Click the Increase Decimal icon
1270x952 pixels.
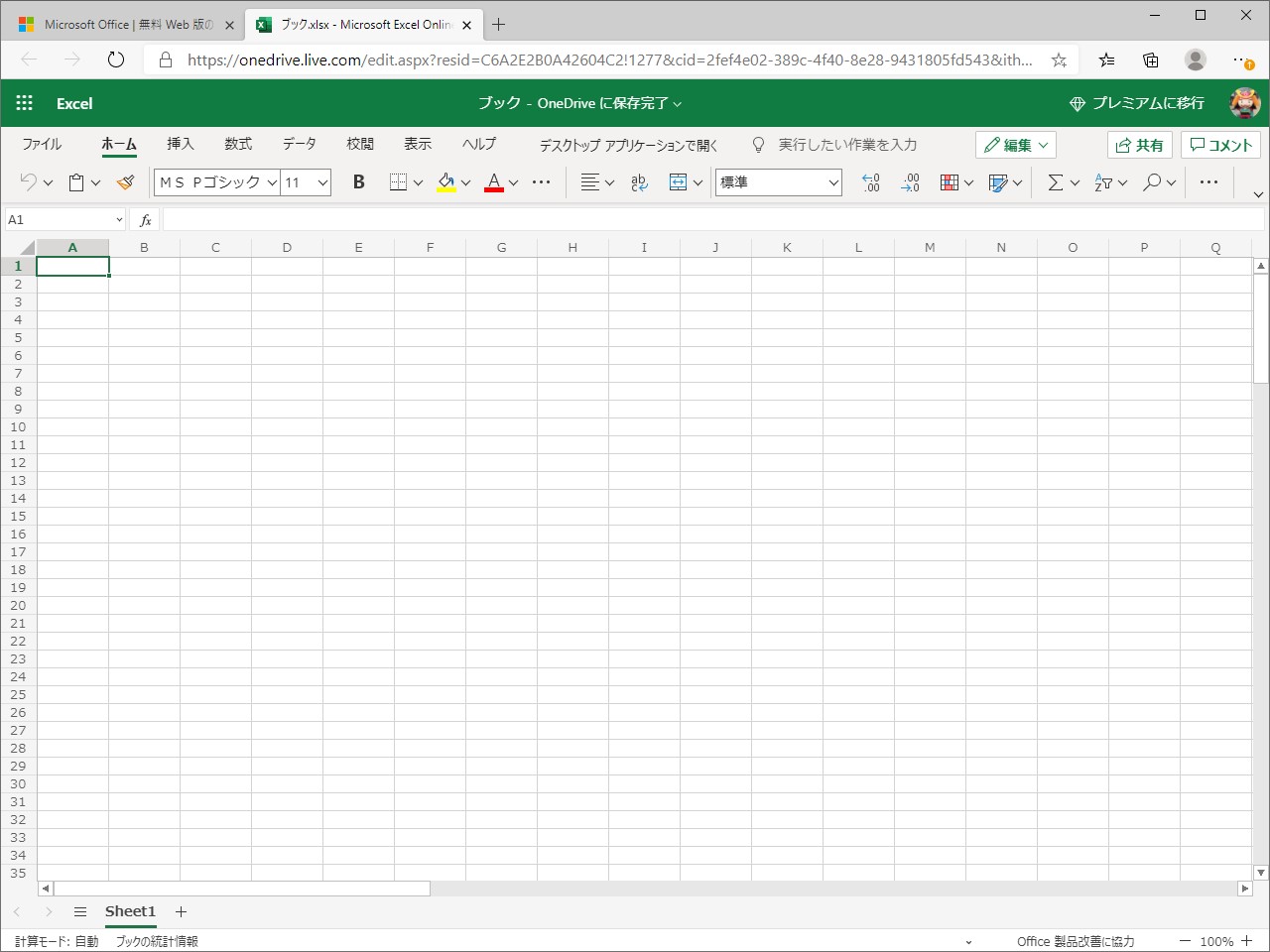[870, 182]
